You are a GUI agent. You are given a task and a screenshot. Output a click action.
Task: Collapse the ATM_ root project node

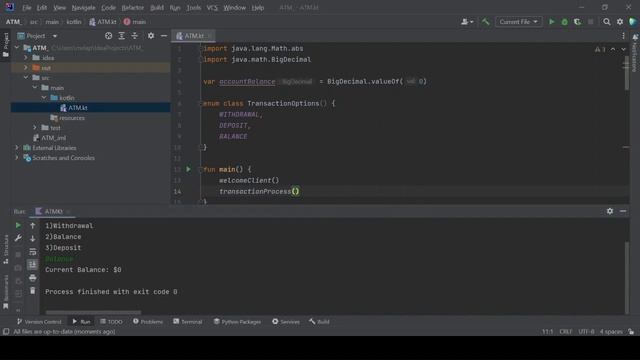click(17, 48)
